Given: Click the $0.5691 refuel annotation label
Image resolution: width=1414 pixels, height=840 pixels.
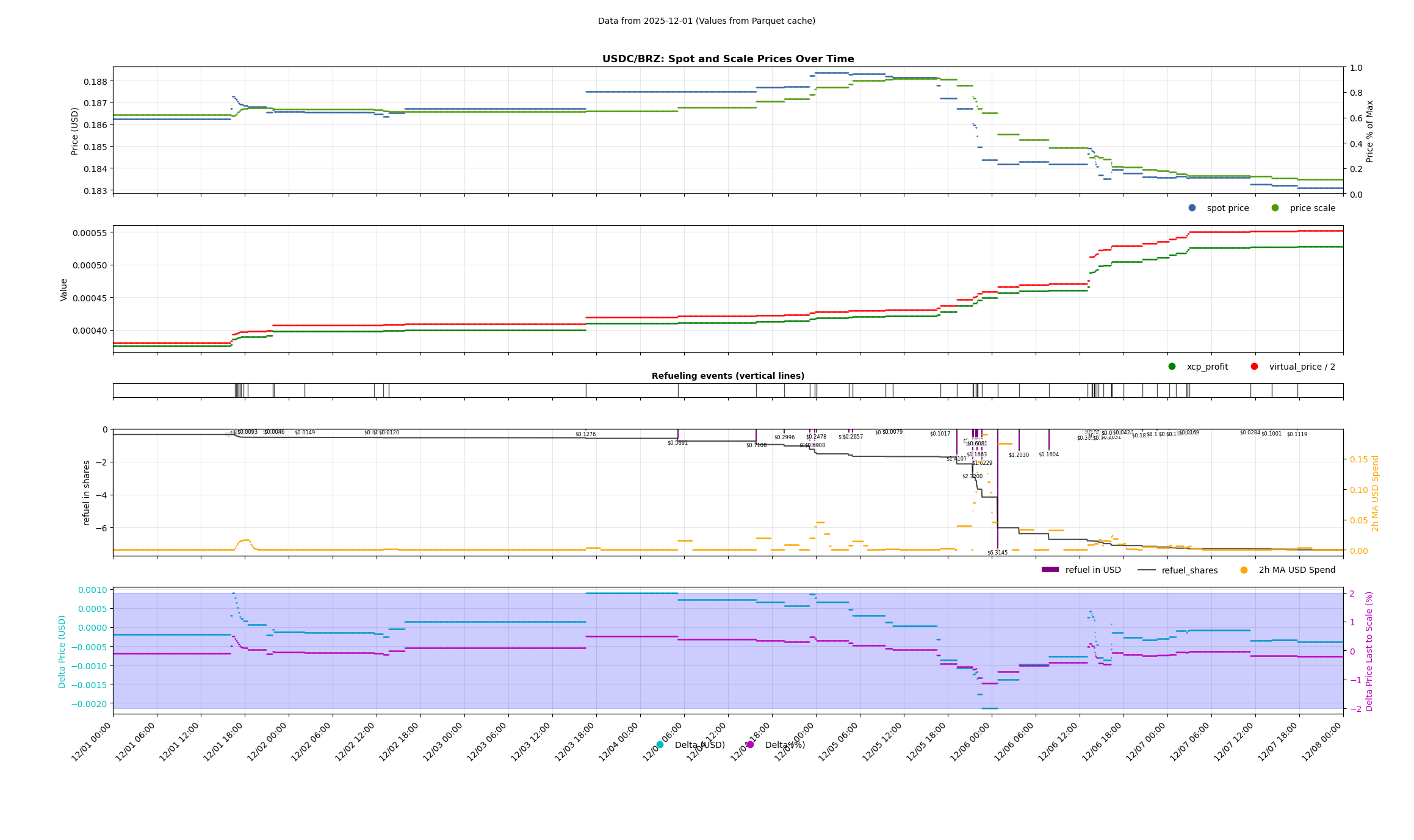Looking at the screenshot, I should (x=677, y=443).
